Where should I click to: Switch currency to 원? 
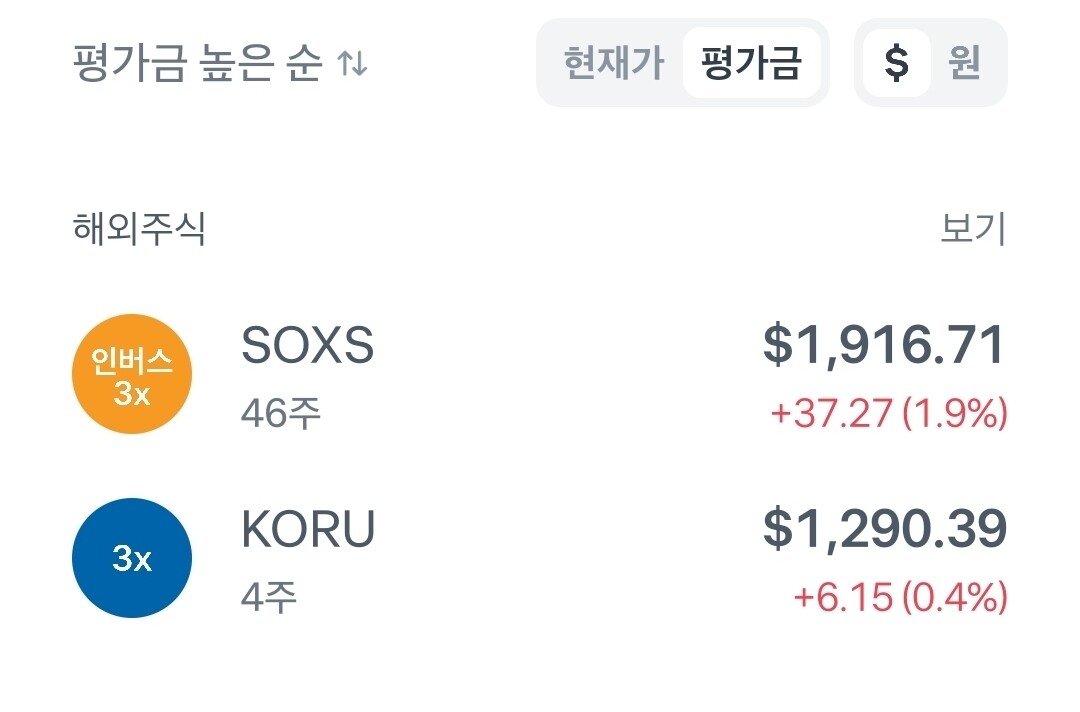(x=965, y=64)
